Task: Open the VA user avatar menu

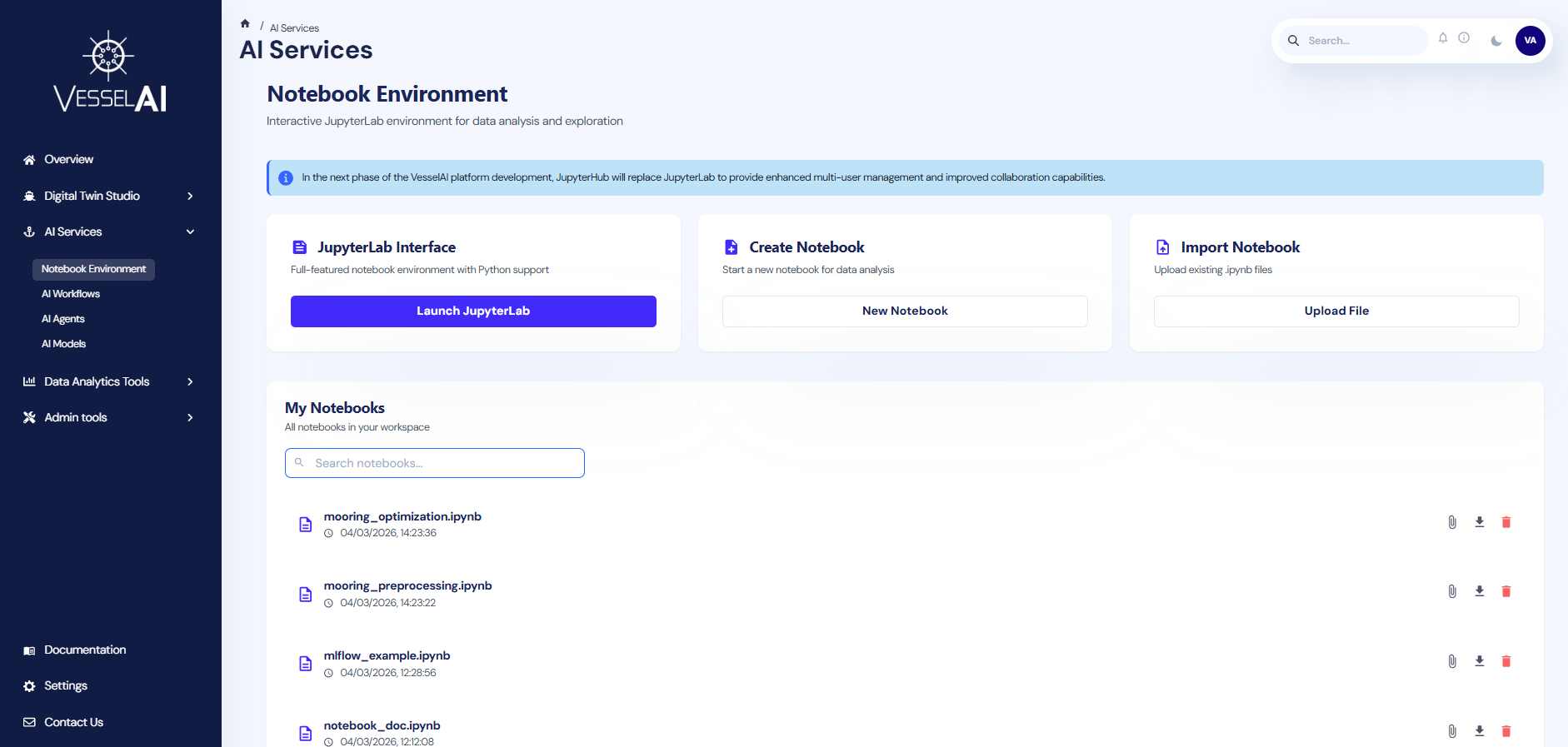Action: pyautogui.click(x=1530, y=41)
